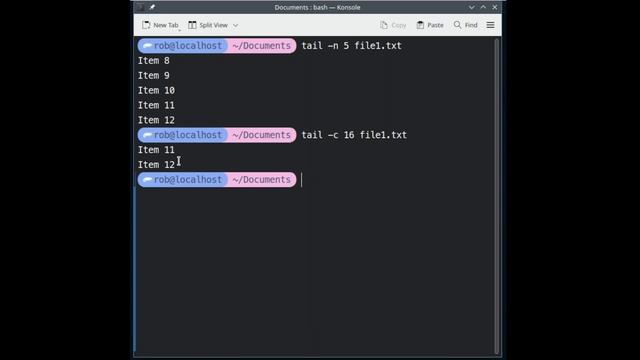Click the Split View button
This screenshot has height=360, width=640.
tap(208, 25)
